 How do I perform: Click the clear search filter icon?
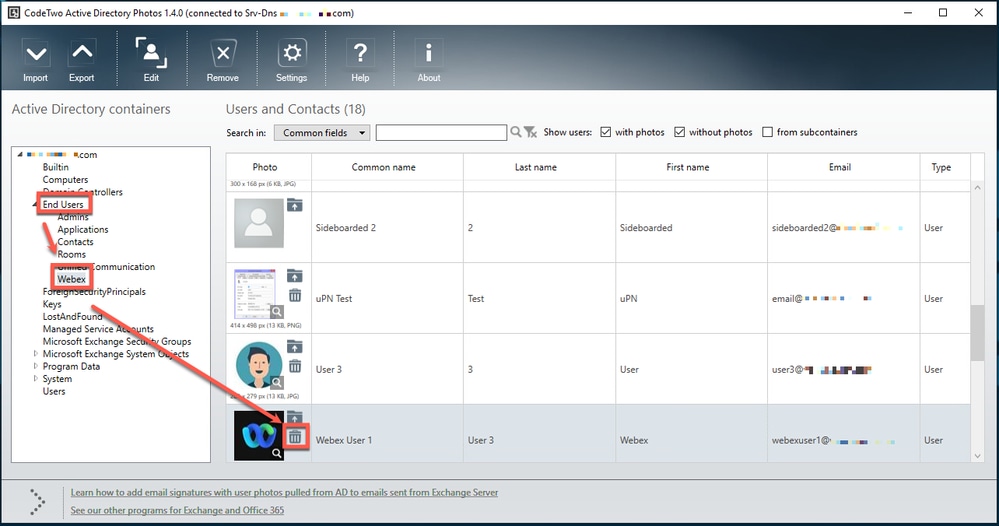coord(530,132)
